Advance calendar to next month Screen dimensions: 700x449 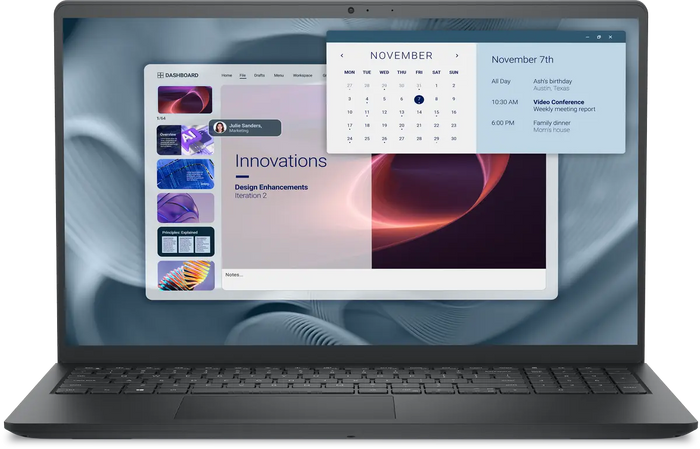[457, 56]
